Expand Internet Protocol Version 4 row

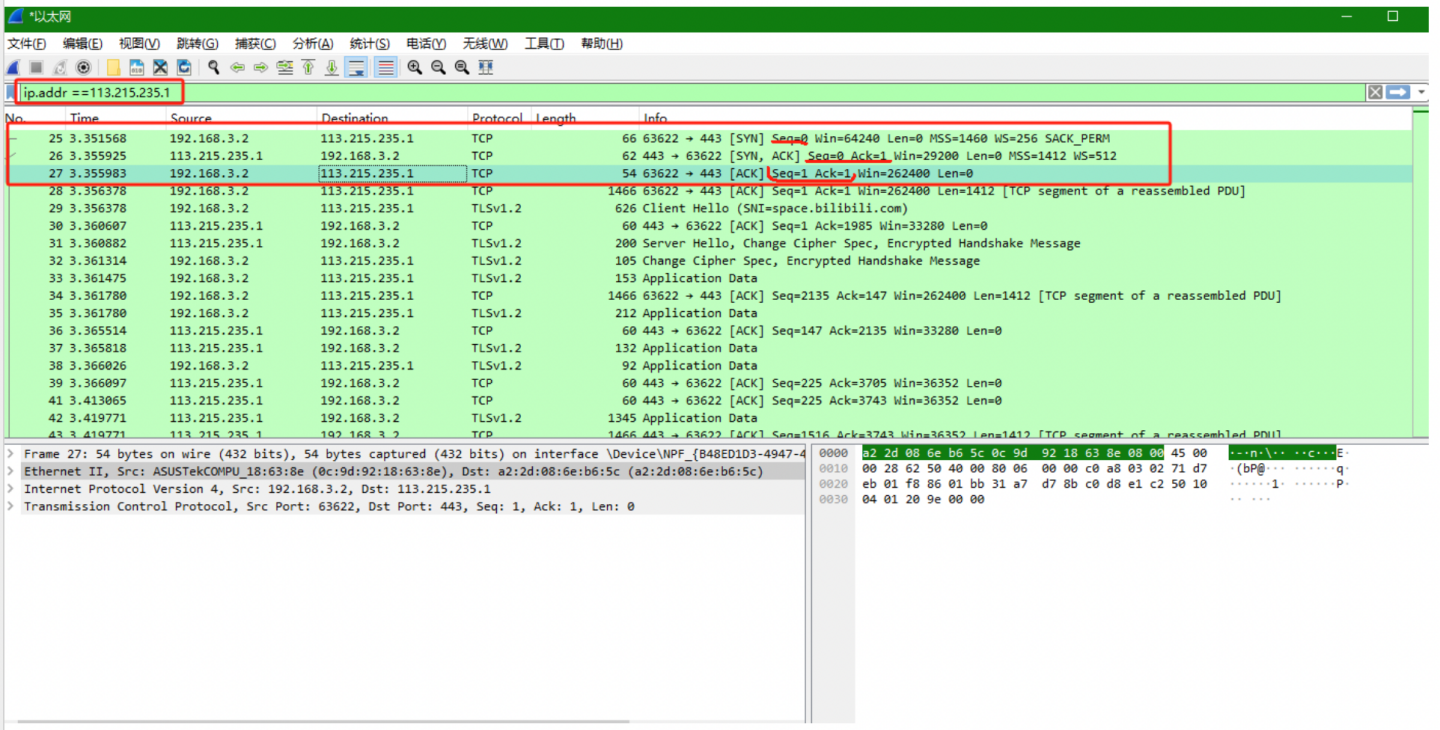click(x=11, y=489)
